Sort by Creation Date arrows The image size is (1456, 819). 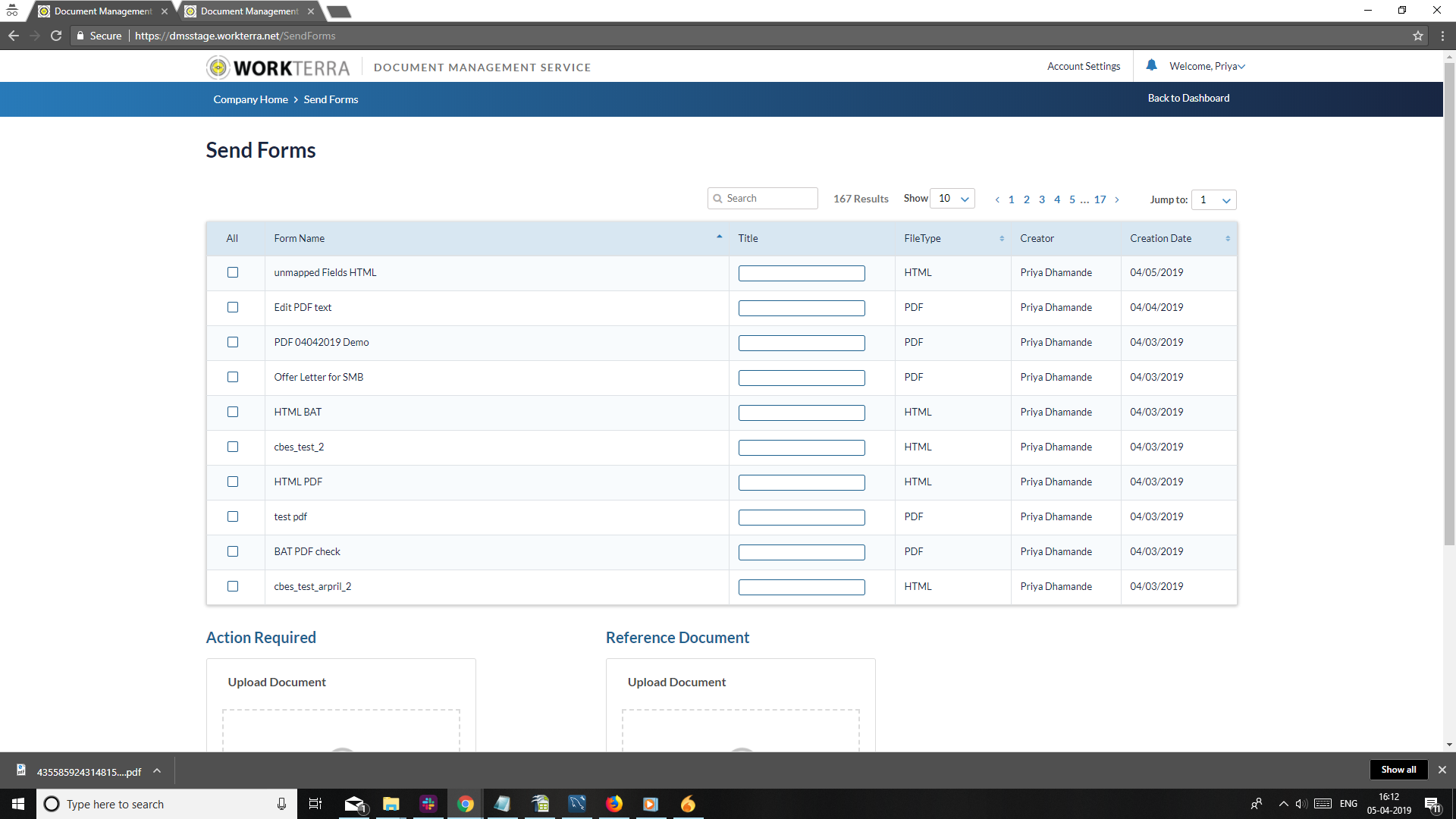click(x=1228, y=238)
